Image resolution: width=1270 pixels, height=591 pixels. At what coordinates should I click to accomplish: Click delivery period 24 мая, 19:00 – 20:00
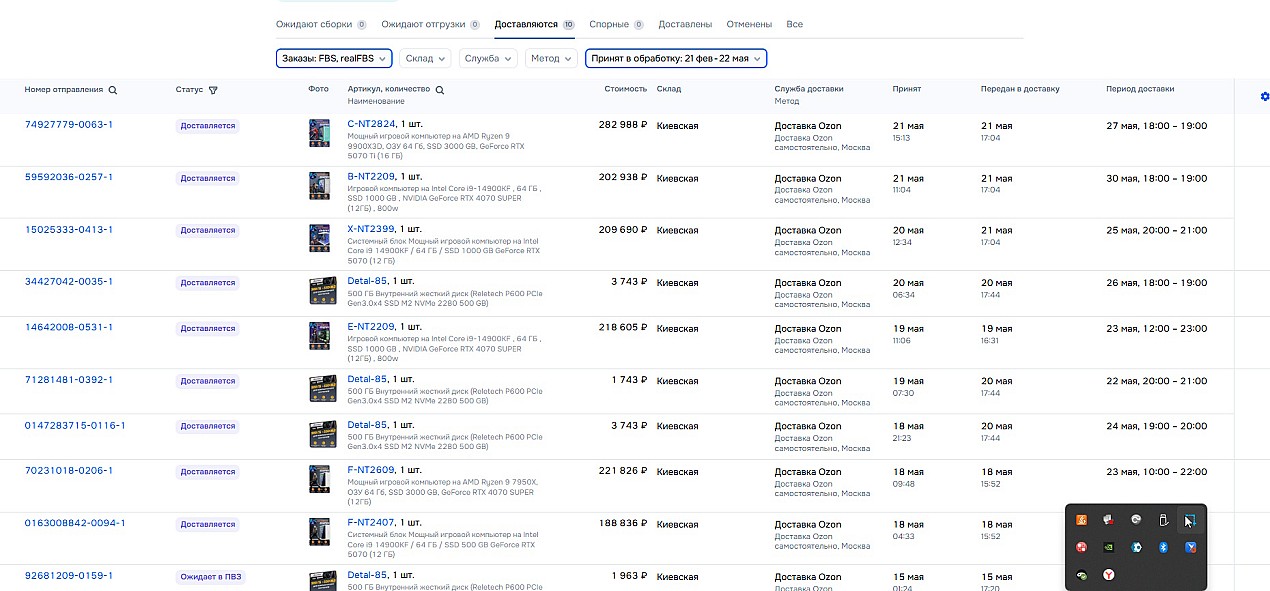pyautogui.click(x=1157, y=426)
